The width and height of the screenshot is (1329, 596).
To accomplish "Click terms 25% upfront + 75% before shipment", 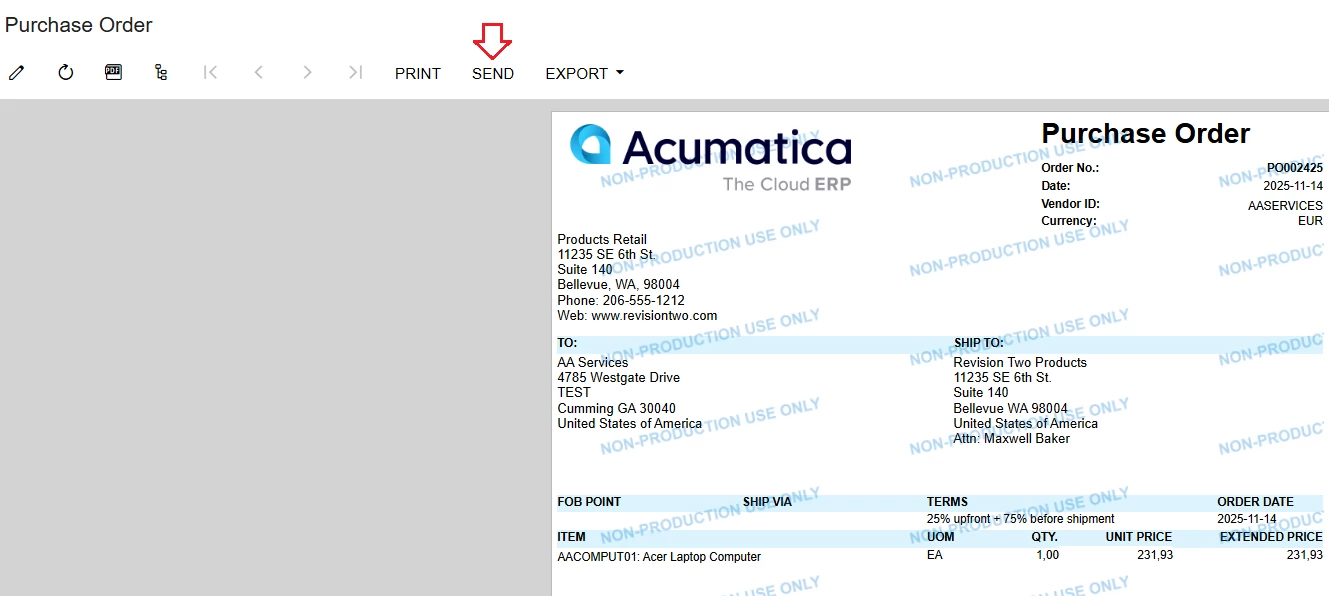I will [1020, 519].
